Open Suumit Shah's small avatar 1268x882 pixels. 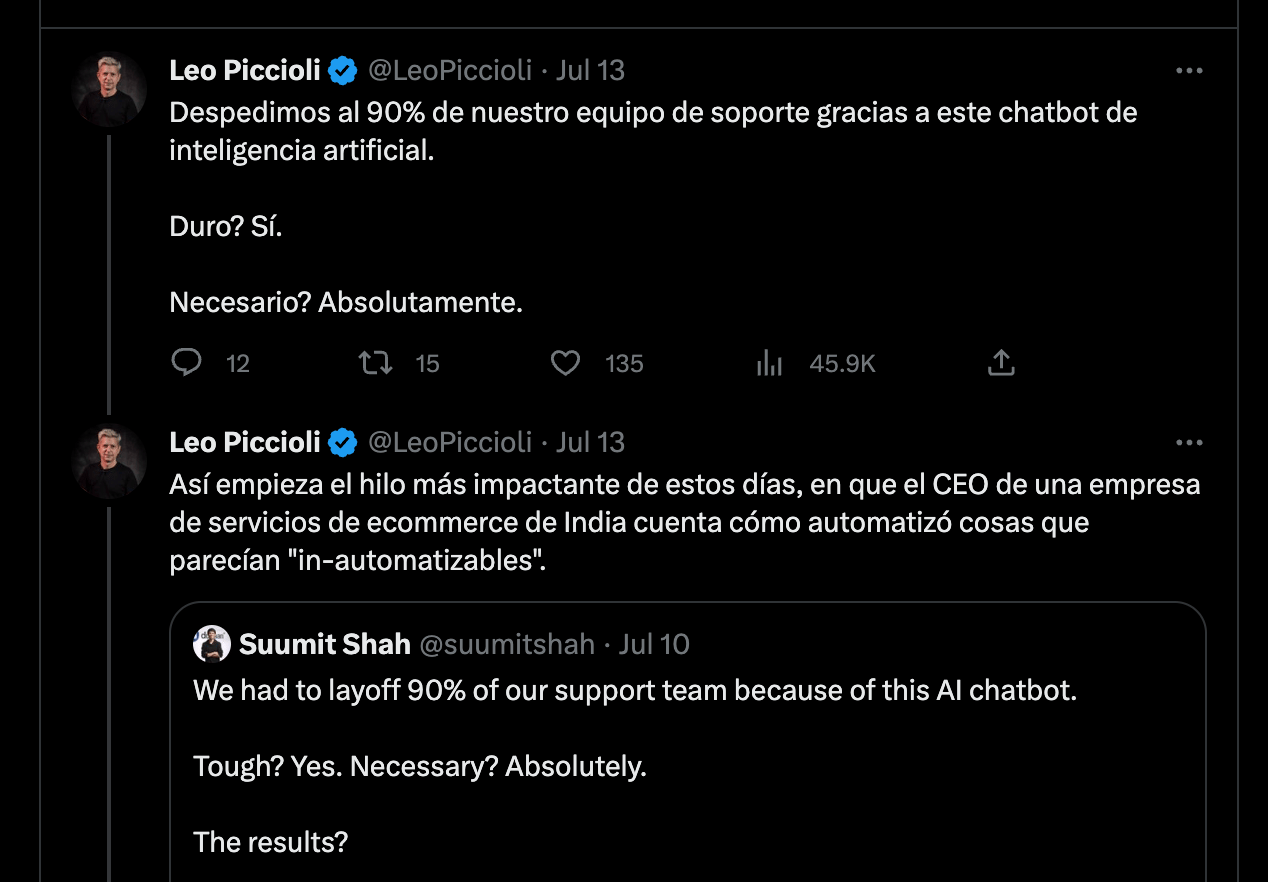pyautogui.click(x=212, y=644)
